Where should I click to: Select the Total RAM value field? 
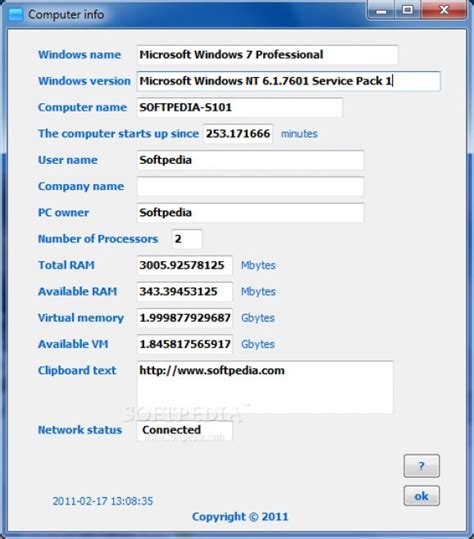[x=185, y=265]
